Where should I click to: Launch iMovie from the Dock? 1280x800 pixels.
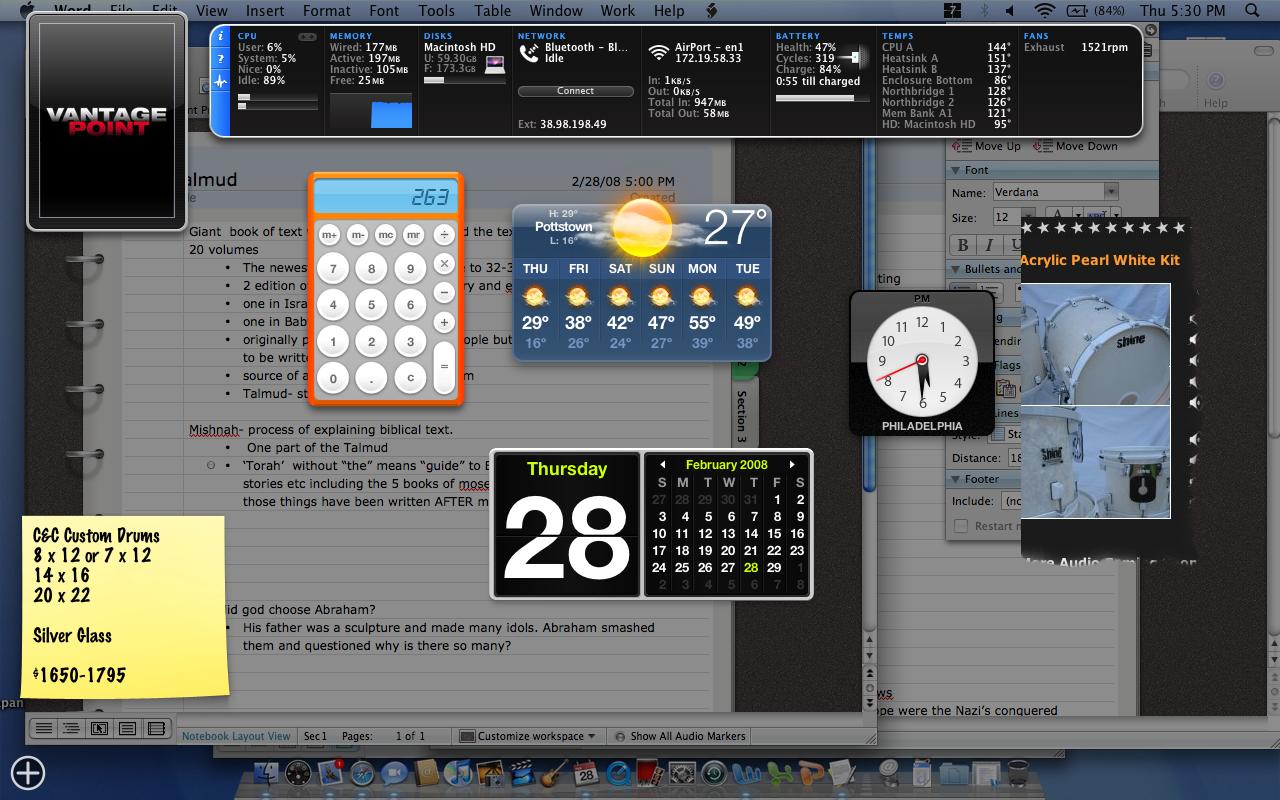[x=522, y=773]
